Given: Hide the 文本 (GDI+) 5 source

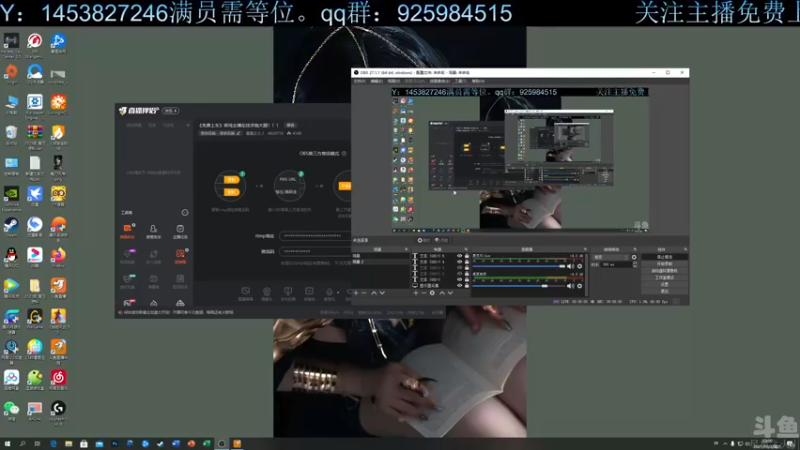Looking at the screenshot, I should tap(459, 256).
